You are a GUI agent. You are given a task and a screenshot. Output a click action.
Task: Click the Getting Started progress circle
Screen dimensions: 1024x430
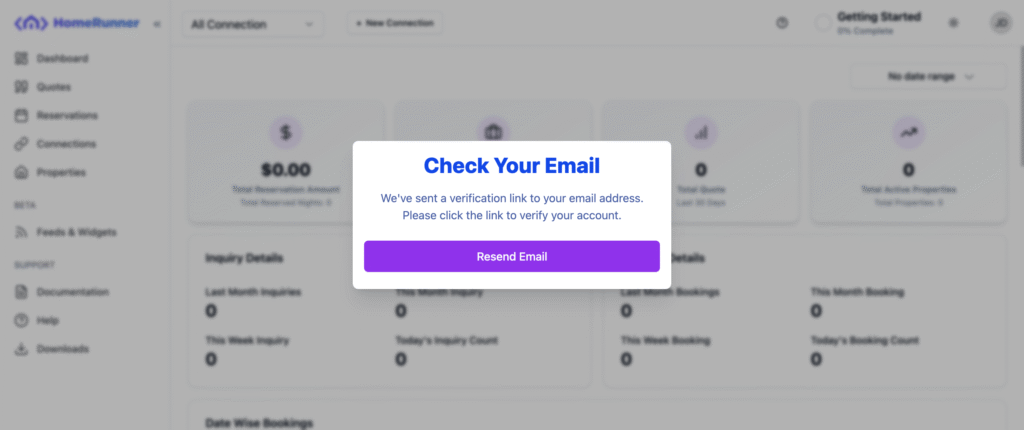[x=823, y=23]
